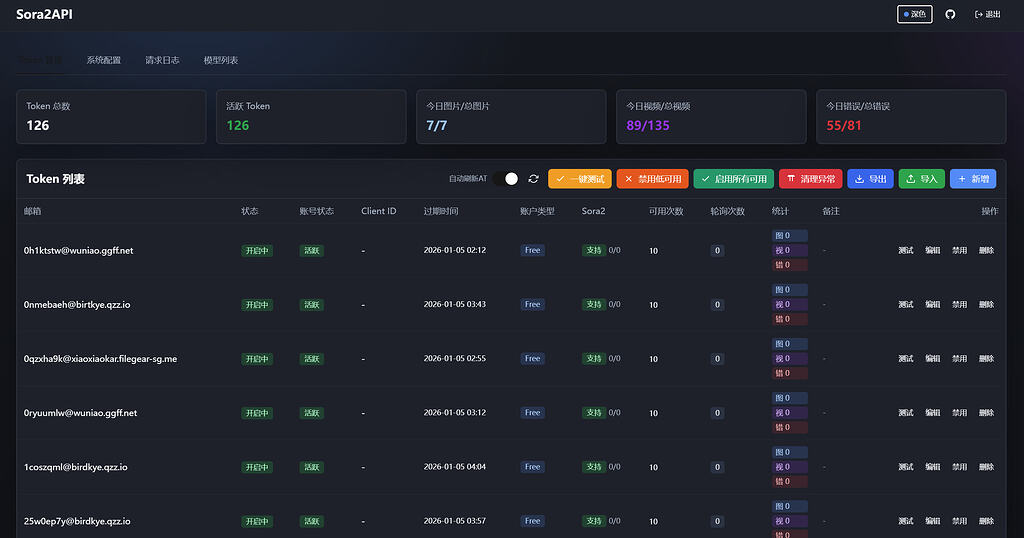The image size is (1024, 538).
Task: Click the red 清理异常 button
Action: (810, 179)
